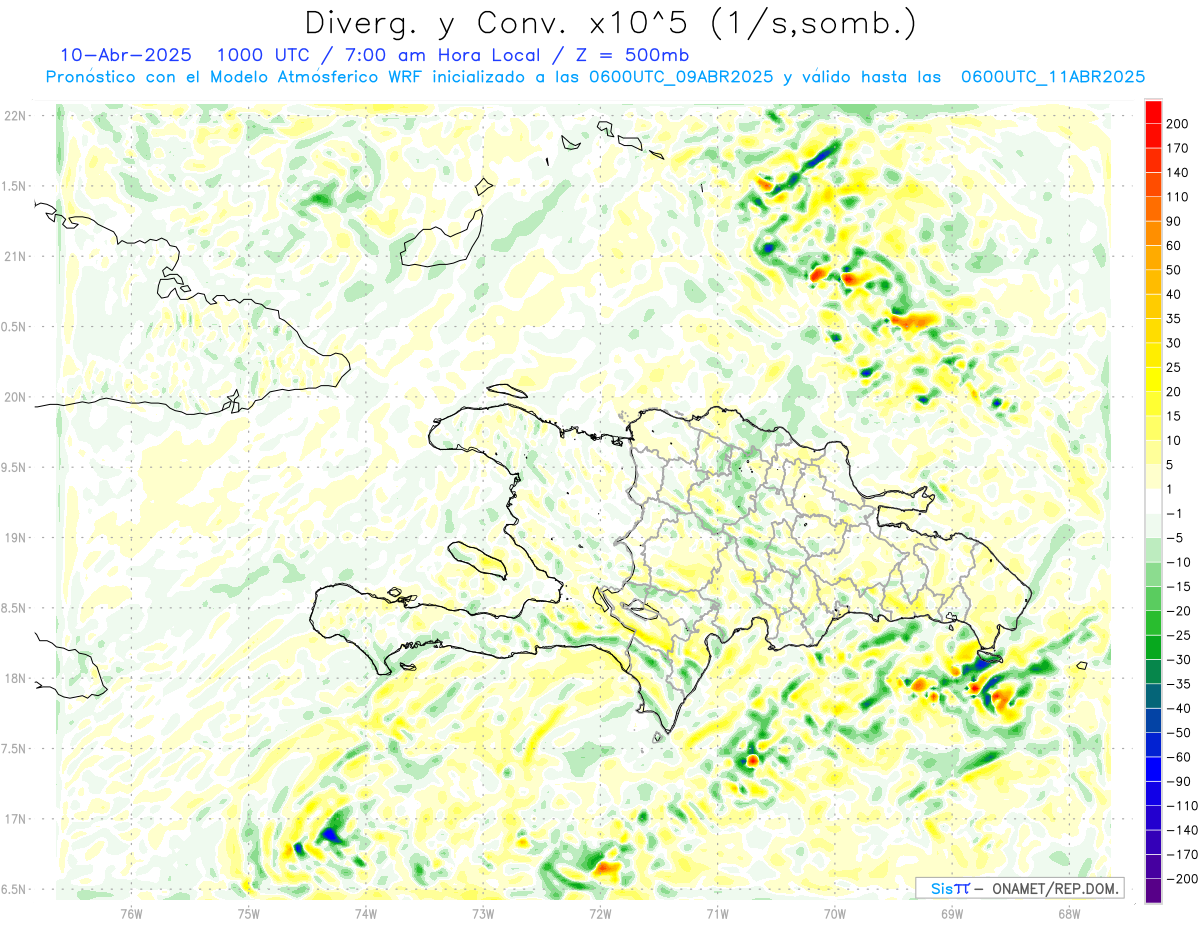The image size is (1200, 927).
Task: Click the color scale label '-15'
Action: point(1177,587)
